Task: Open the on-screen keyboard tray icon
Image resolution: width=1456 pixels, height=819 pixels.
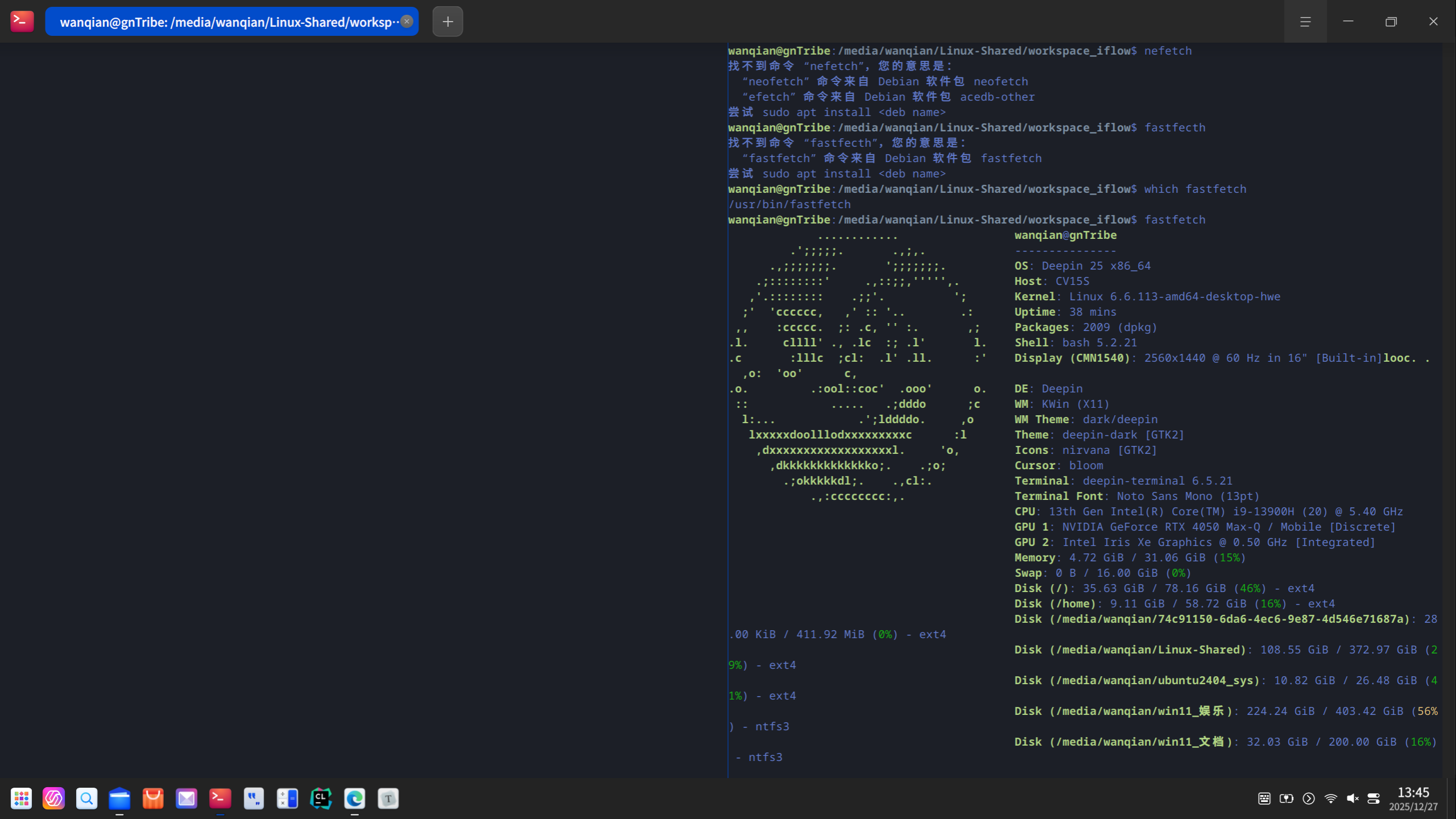Action: 1264,799
